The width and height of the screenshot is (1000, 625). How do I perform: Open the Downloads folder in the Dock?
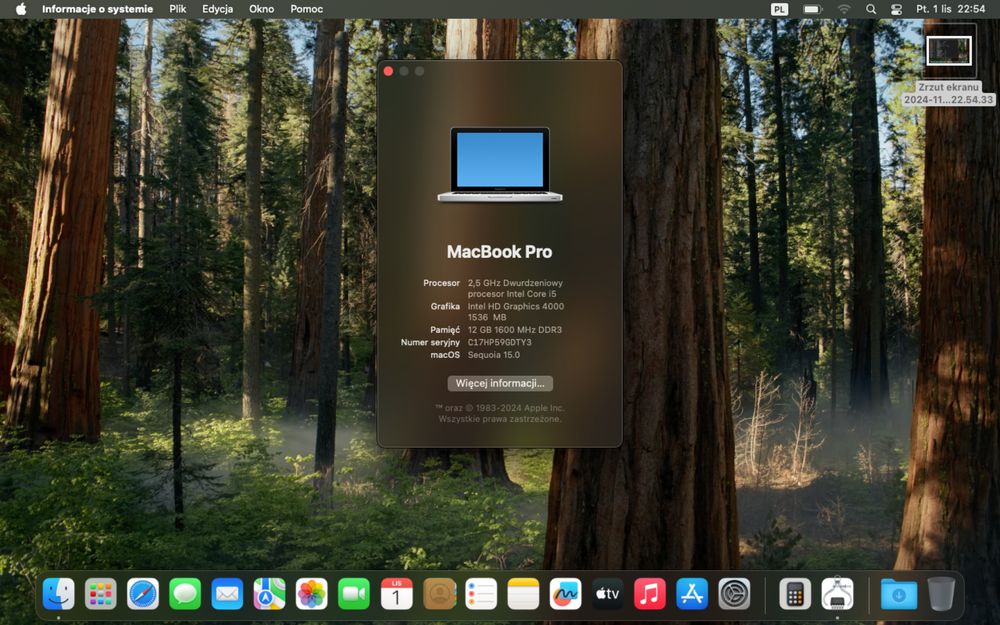tap(899, 594)
